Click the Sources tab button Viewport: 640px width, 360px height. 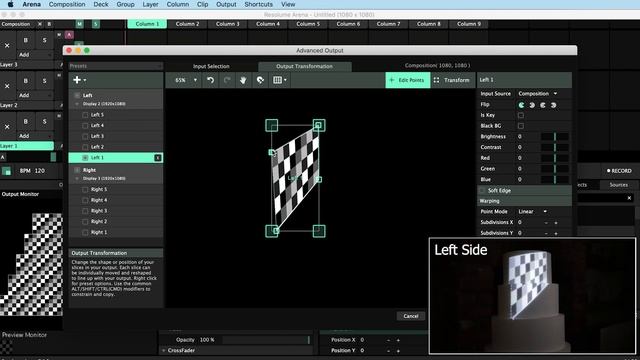click(619, 185)
